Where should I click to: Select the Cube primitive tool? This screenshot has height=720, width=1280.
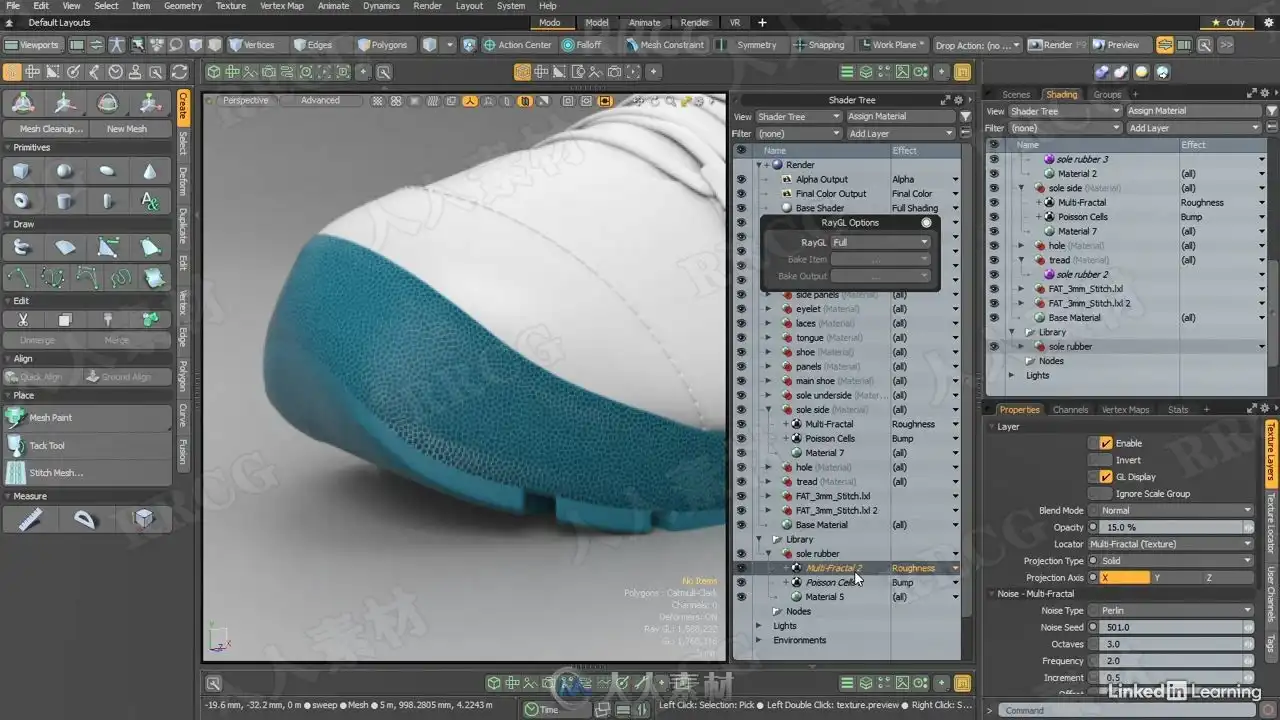[22, 172]
